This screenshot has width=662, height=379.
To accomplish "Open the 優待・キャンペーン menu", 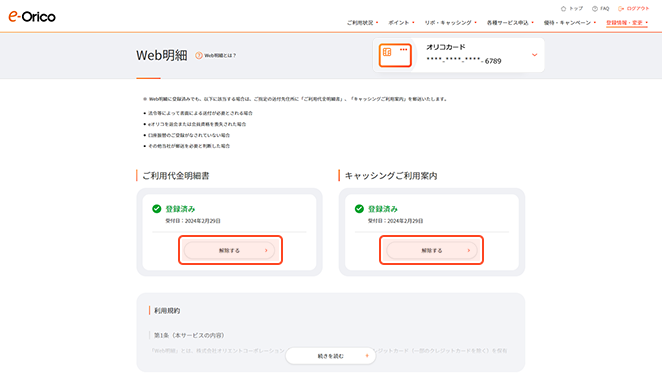I will [x=570, y=23].
